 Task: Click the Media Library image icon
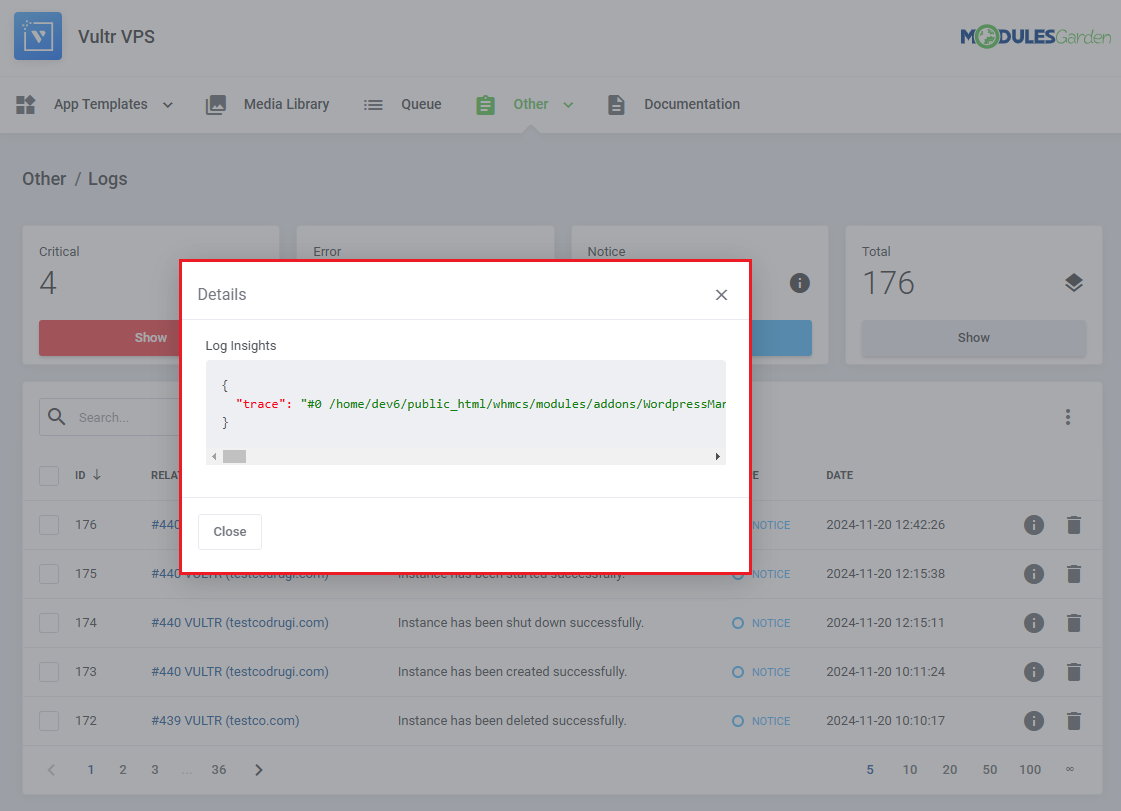click(216, 104)
